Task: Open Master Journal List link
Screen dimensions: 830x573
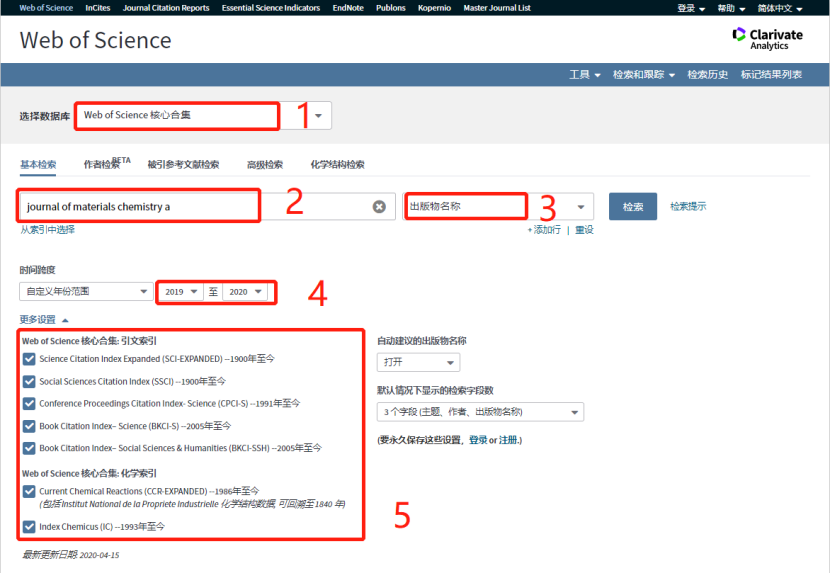Action: coord(497,8)
